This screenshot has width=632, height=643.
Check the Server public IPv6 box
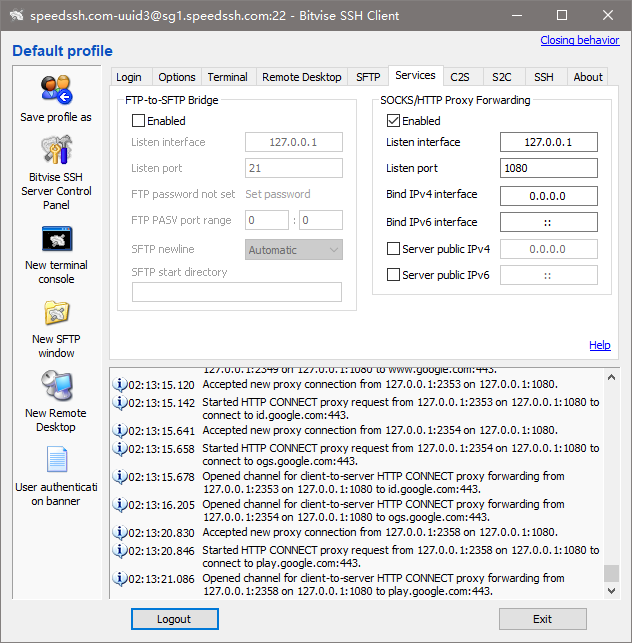tap(393, 275)
